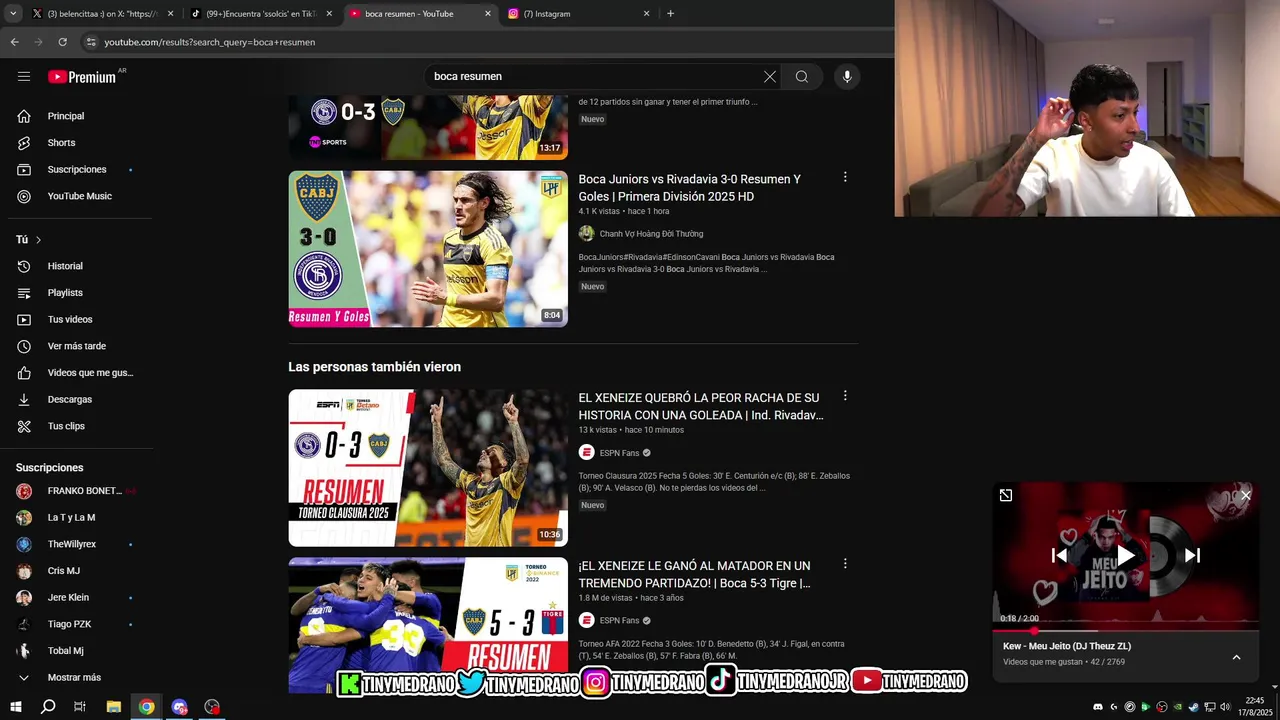
Task: Open the browser tab search dropdown
Action: (x=13, y=14)
